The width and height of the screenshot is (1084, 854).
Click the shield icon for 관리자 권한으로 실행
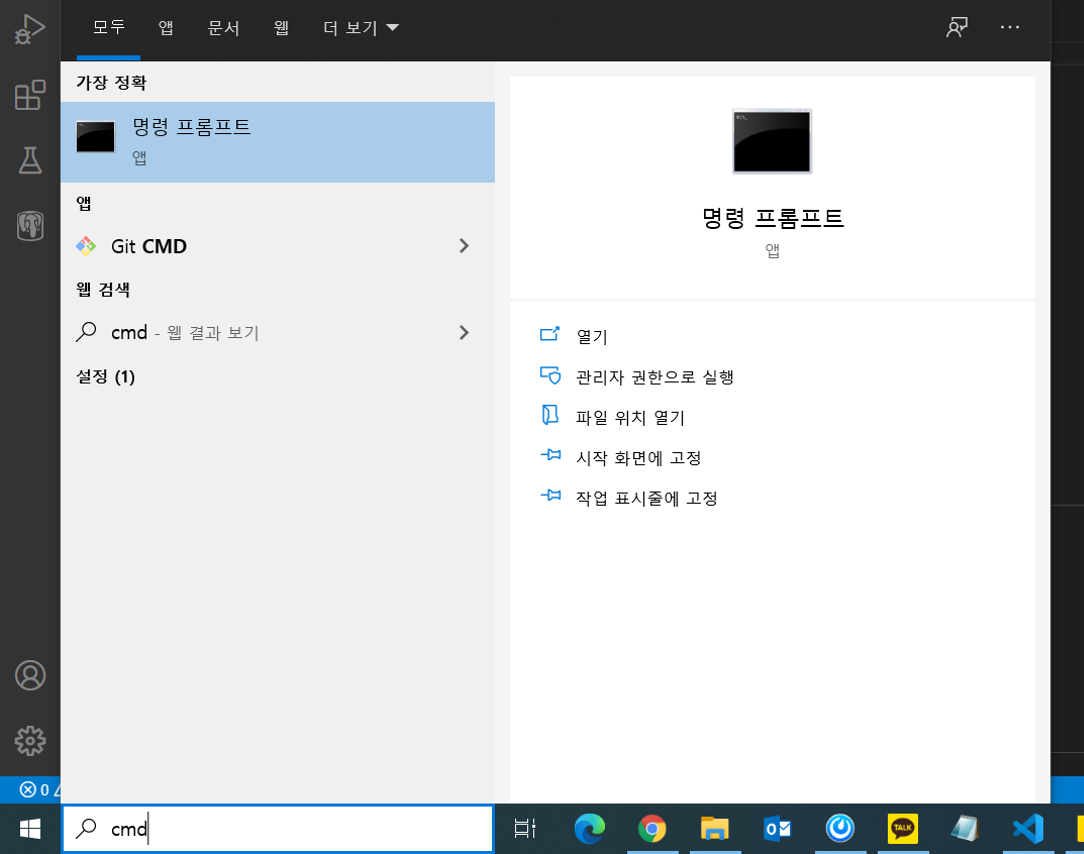point(550,375)
